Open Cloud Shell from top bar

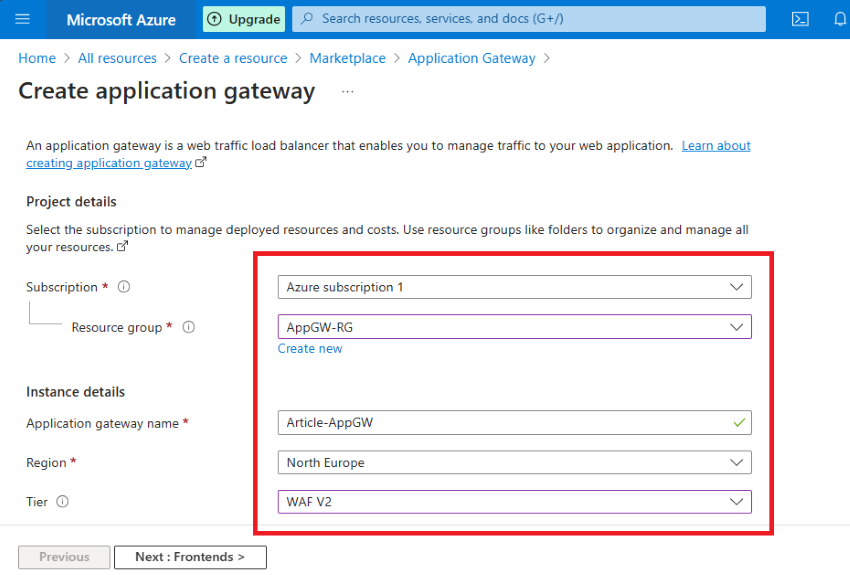click(800, 20)
